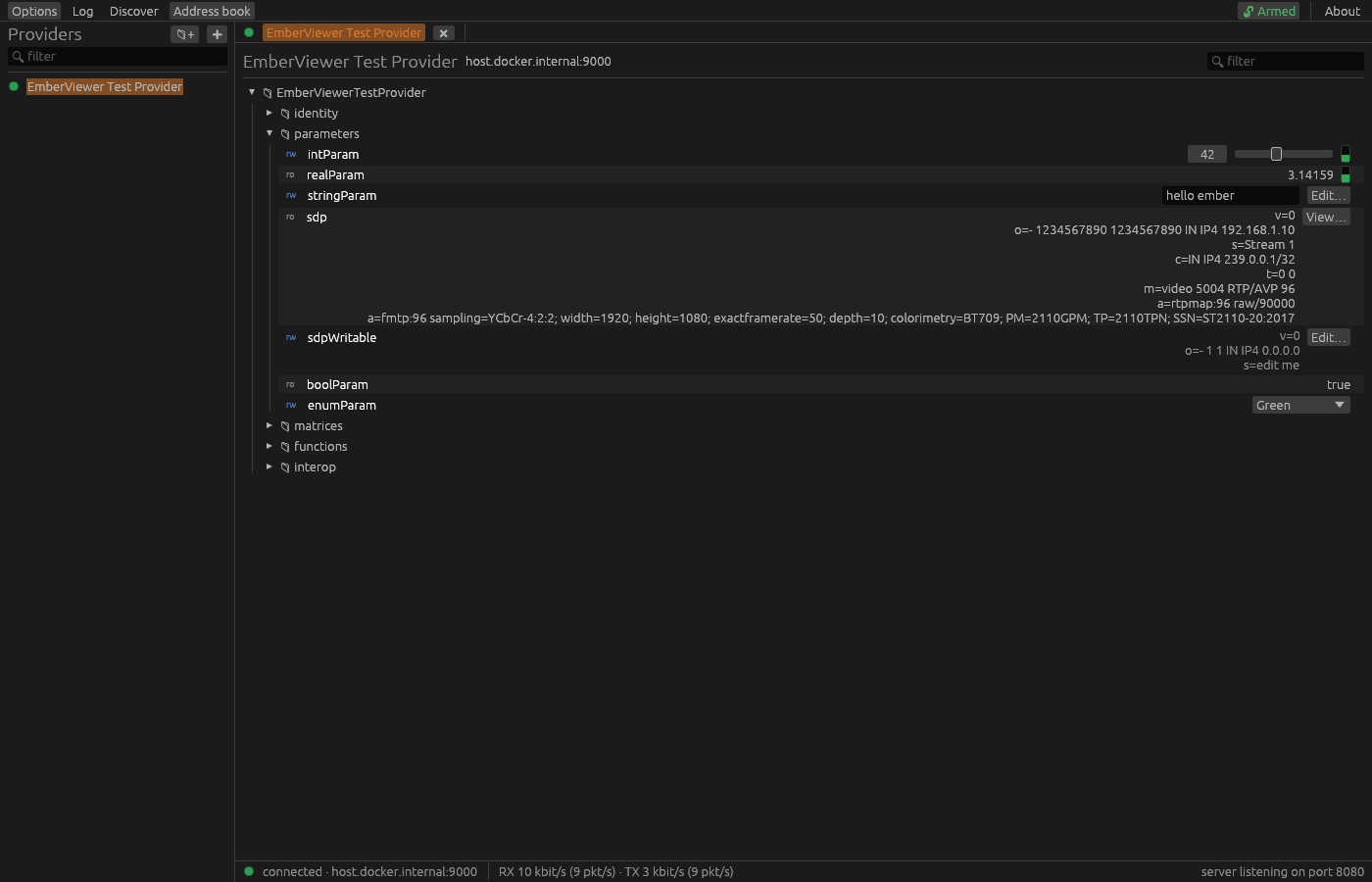Click the node icon next to matrices
The width and height of the screenshot is (1372, 882).
(x=285, y=426)
